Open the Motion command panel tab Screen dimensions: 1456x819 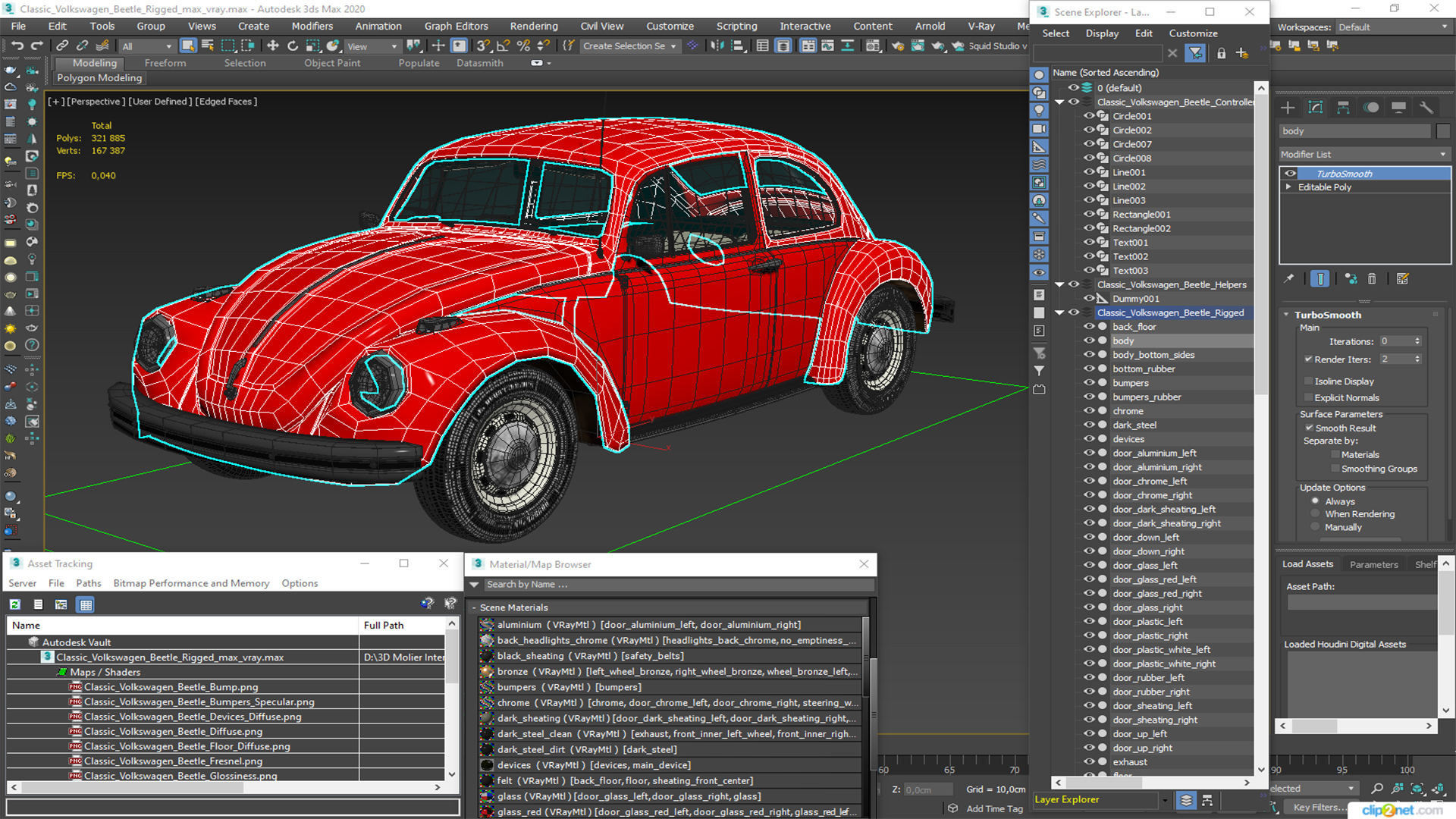1371,108
